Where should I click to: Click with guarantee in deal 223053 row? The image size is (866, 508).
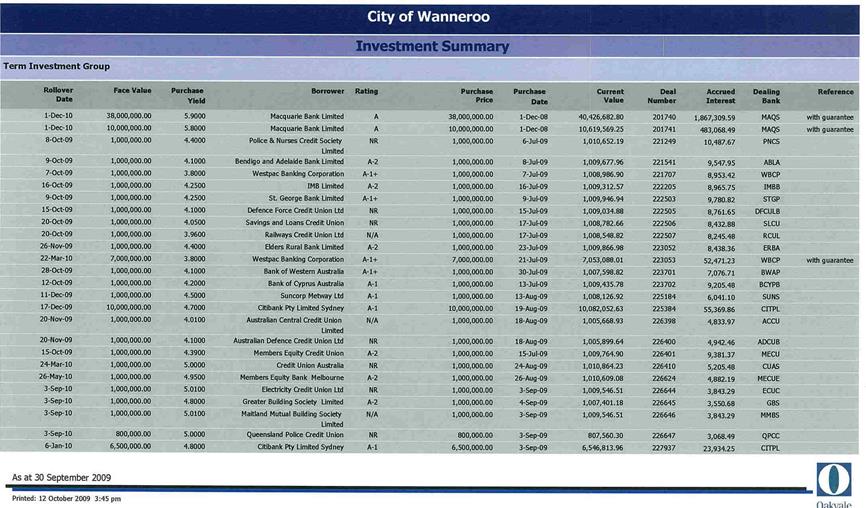click(x=830, y=260)
